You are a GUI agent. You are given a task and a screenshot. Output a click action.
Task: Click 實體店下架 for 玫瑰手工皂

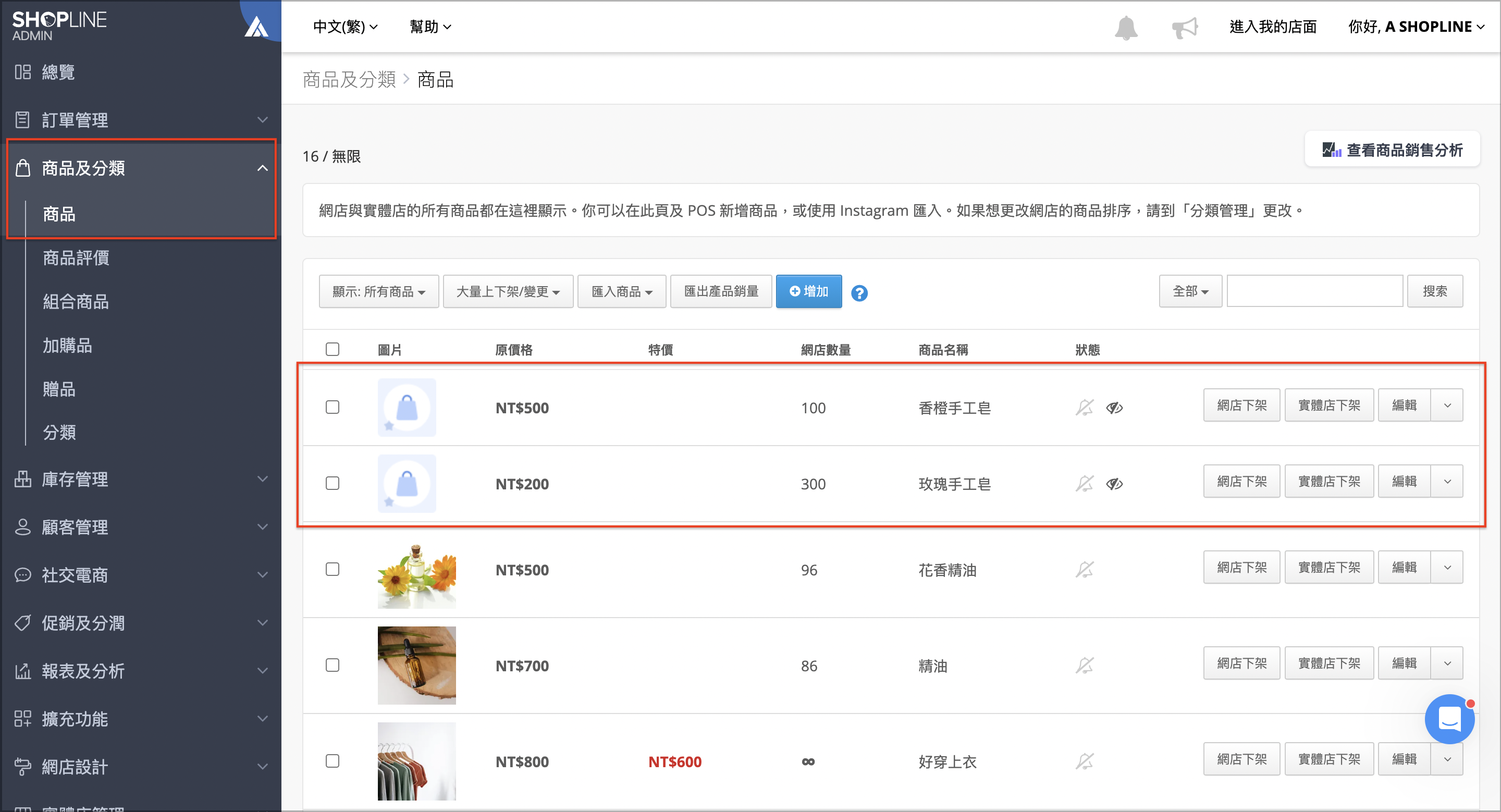(1329, 481)
